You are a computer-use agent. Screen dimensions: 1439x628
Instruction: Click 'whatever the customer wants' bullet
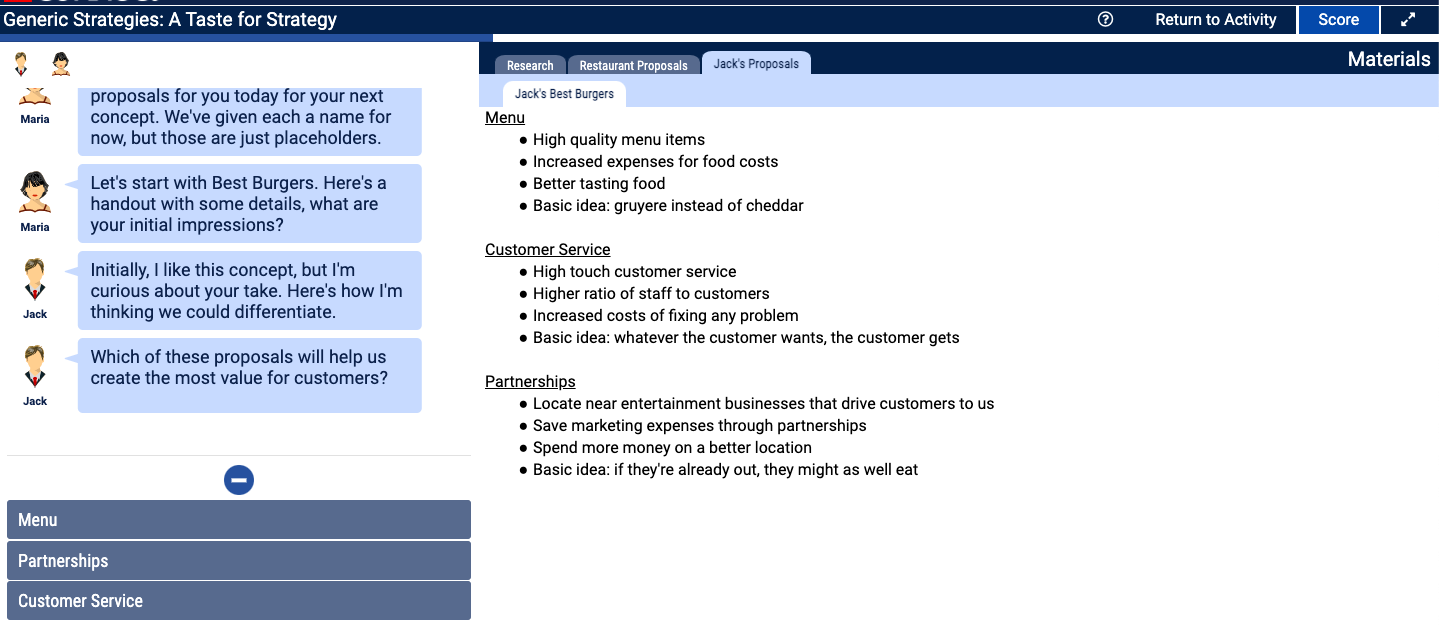pyautogui.click(x=746, y=338)
